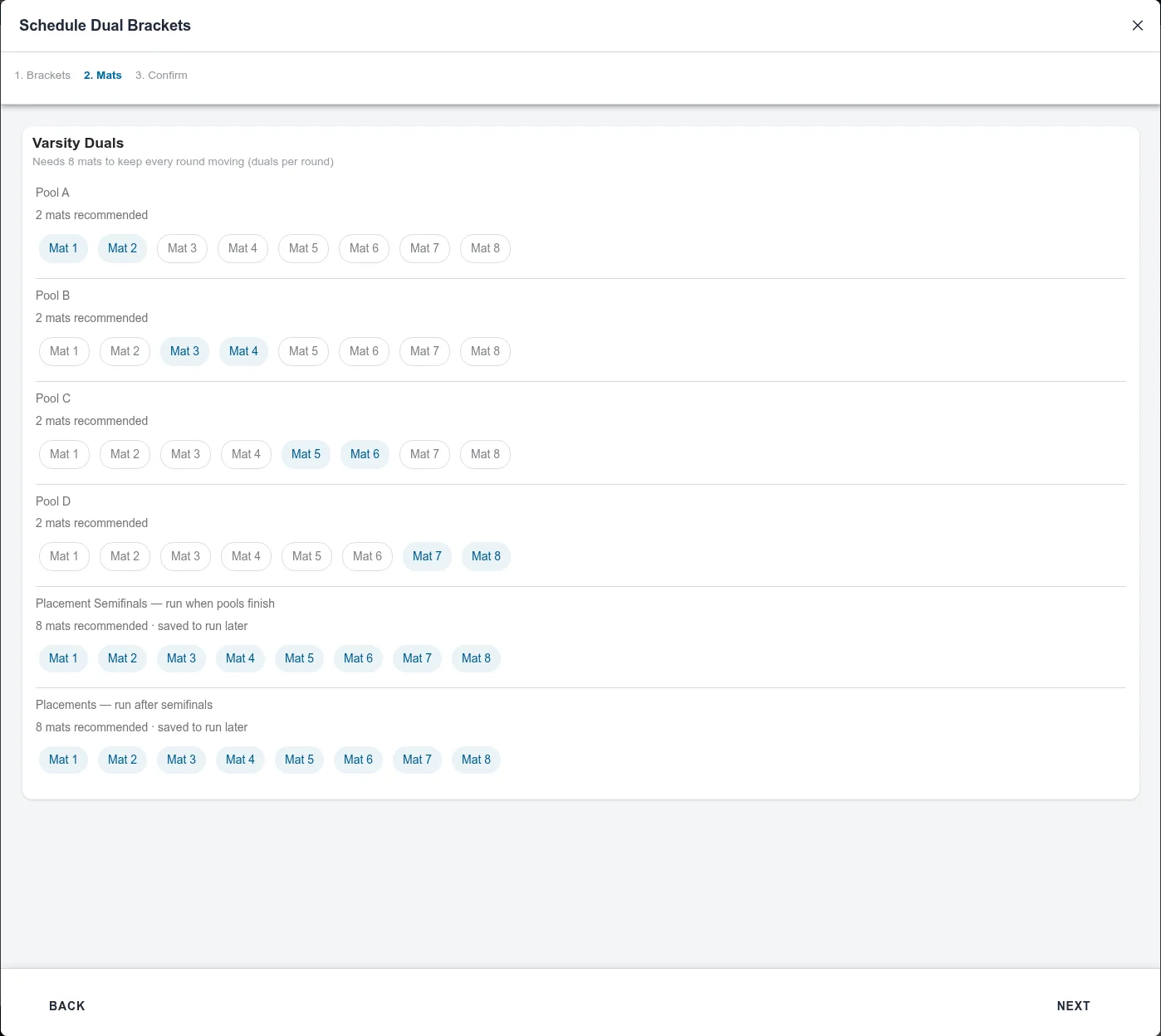Add Mat 3 to Pool D
The image size is (1161, 1036).
point(185,556)
